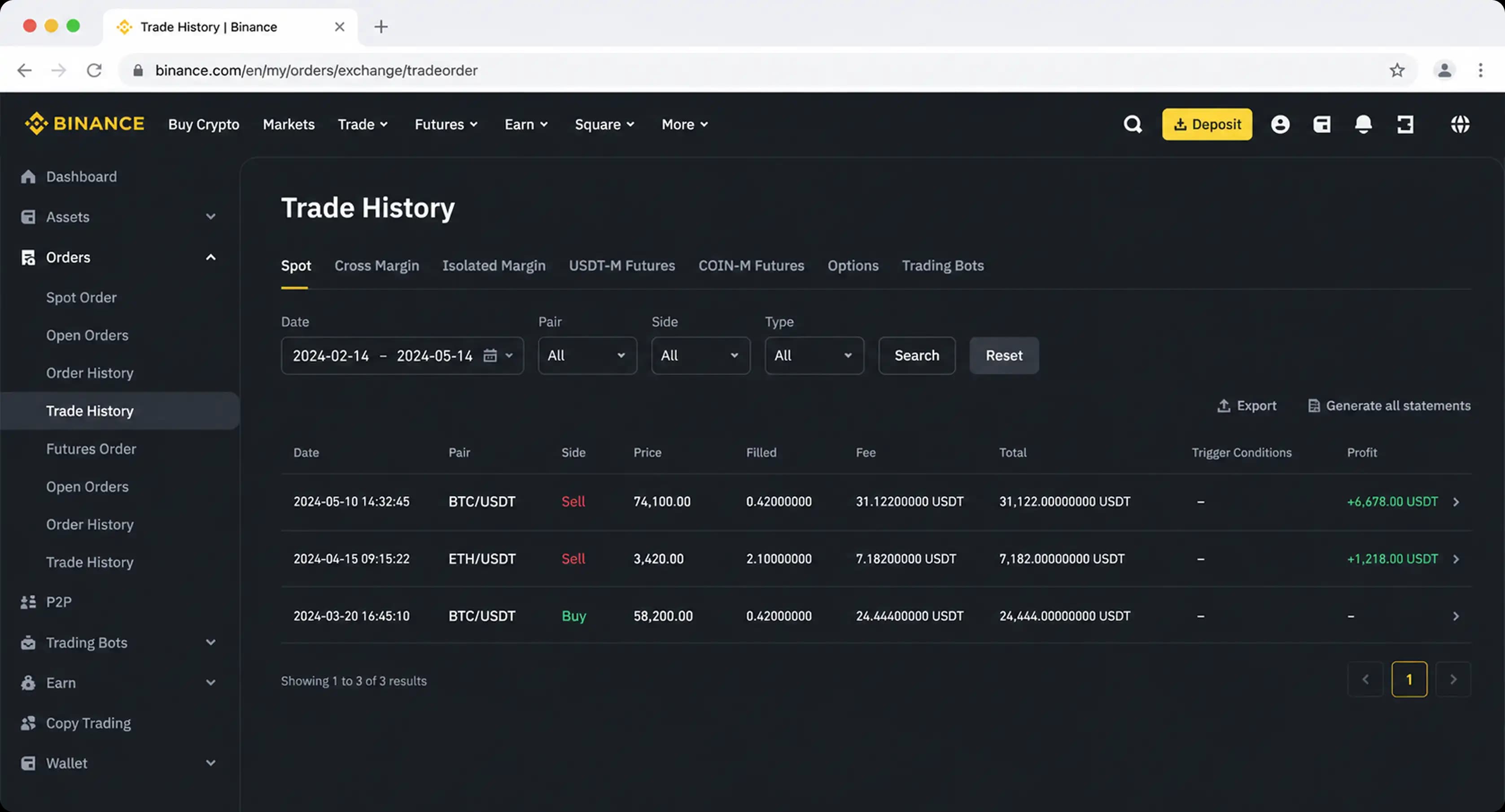The width and height of the screenshot is (1505, 812).
Task: Click the Binance logo
Action: tap(84, 124)
